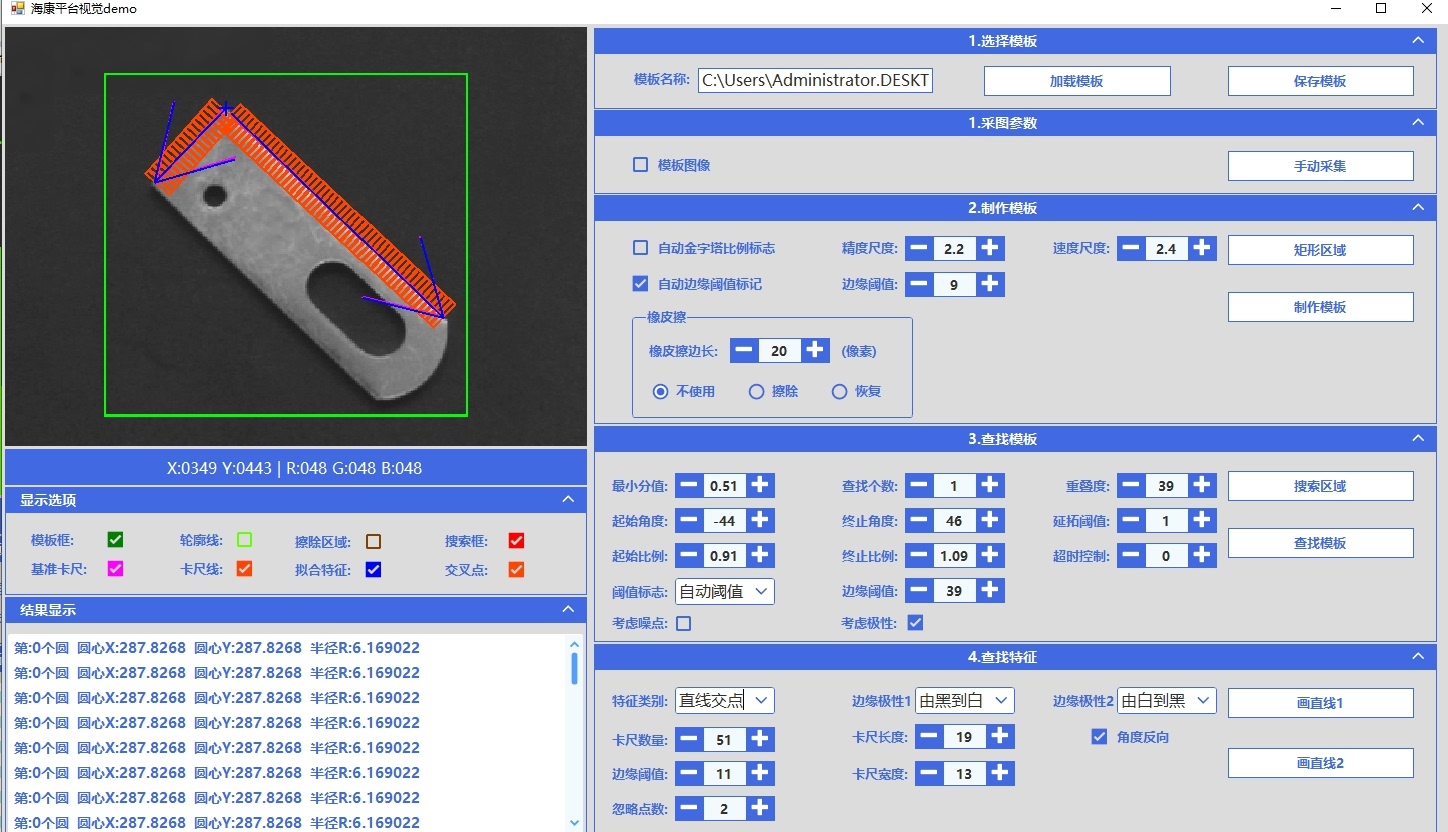Collapse the 3.查找模板 section
The image size is (1448, 832).
tap(1417, 439)
